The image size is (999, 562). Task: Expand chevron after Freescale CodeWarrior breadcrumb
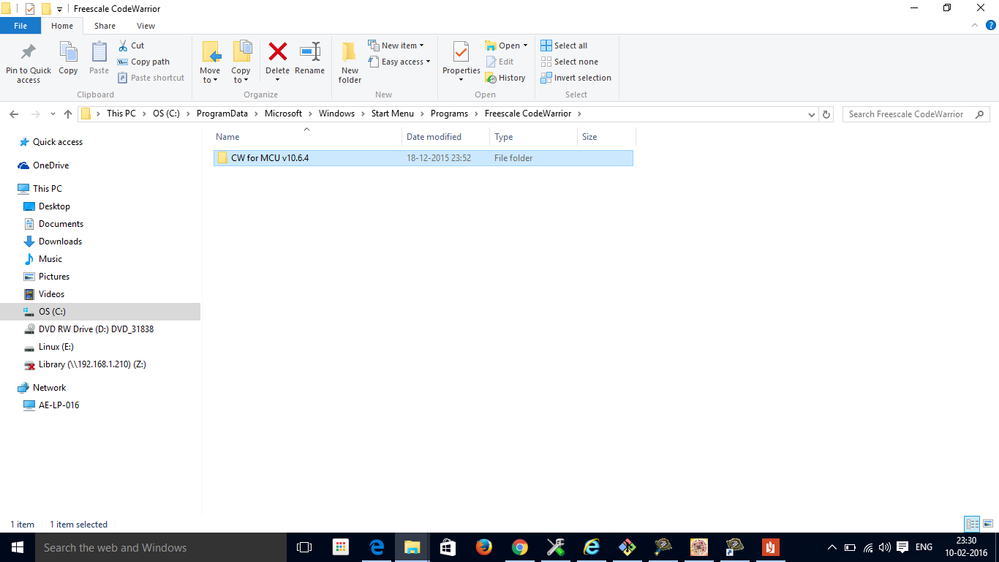tap(579, 114)
